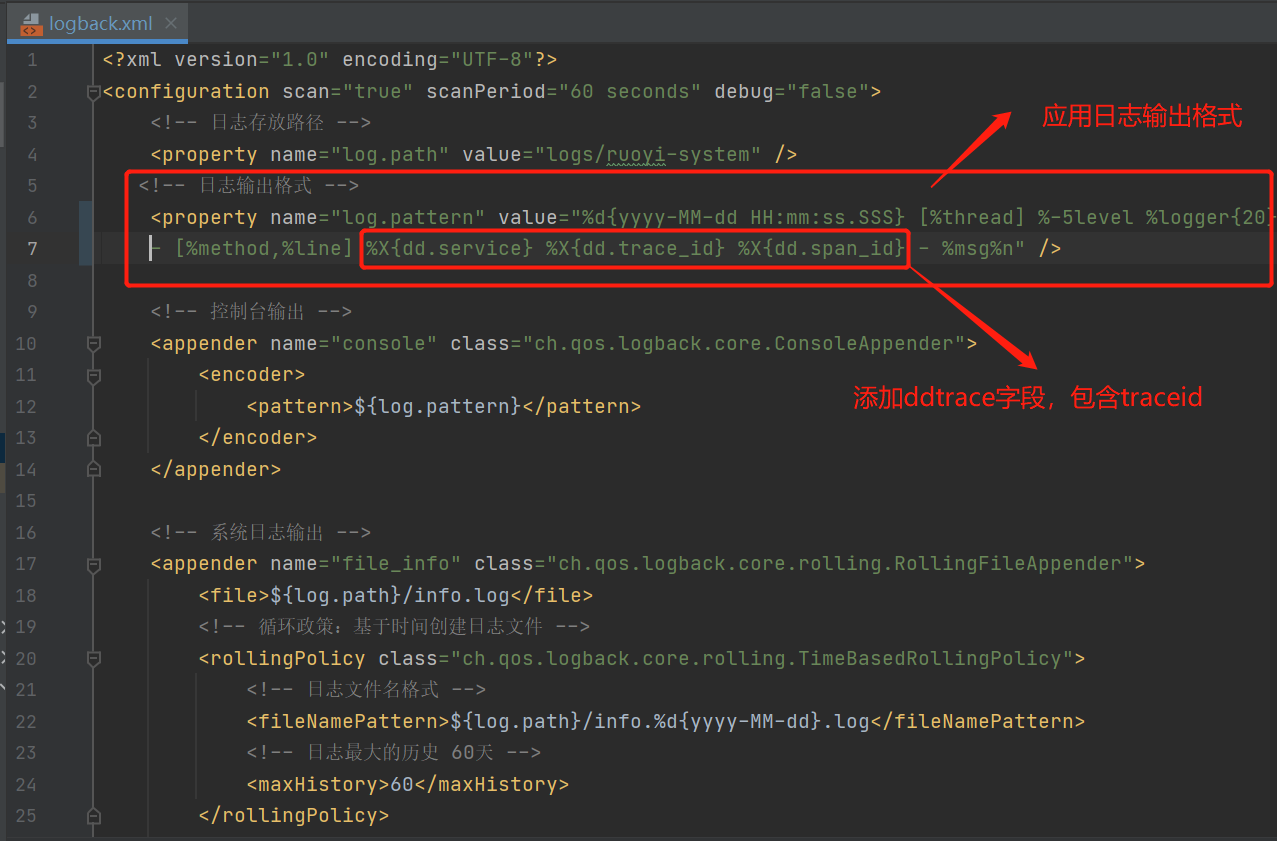This screenshot has width=1277, height=841.
Task: Place cursor on the maxHistory value 60
Action: coord(402,785)
